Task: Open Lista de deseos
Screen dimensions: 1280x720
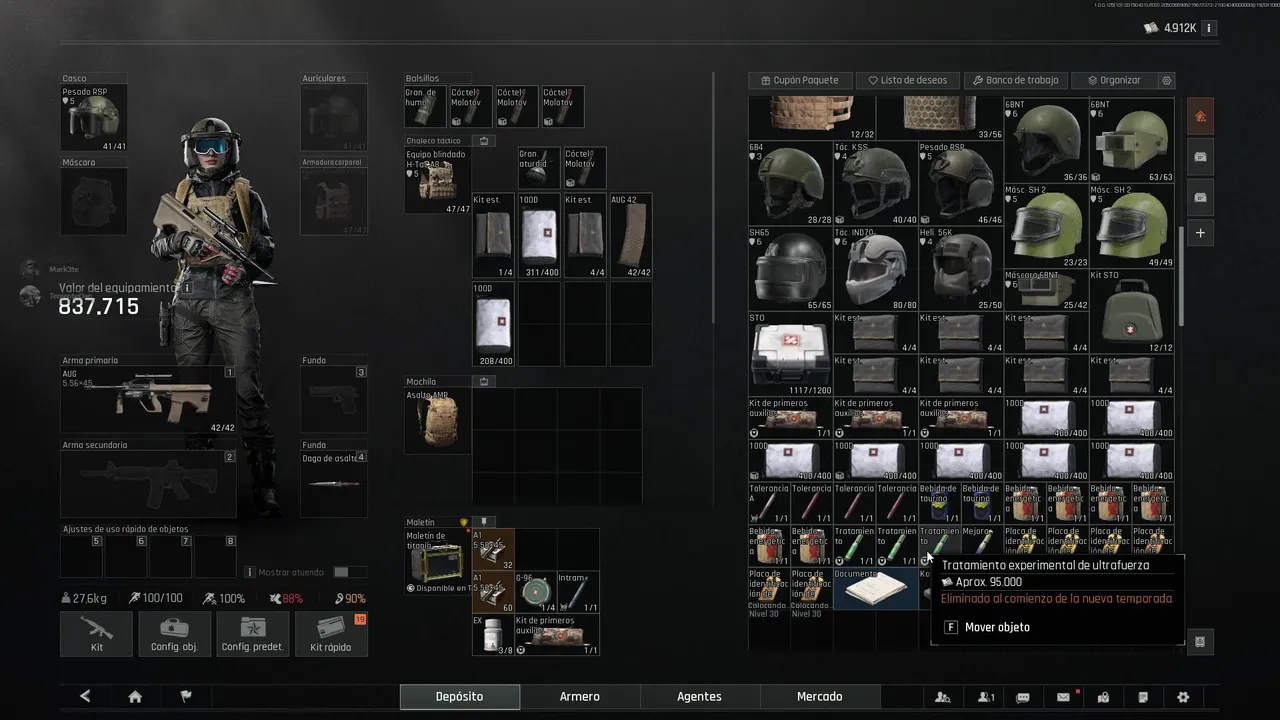Action: coord(908,80)
